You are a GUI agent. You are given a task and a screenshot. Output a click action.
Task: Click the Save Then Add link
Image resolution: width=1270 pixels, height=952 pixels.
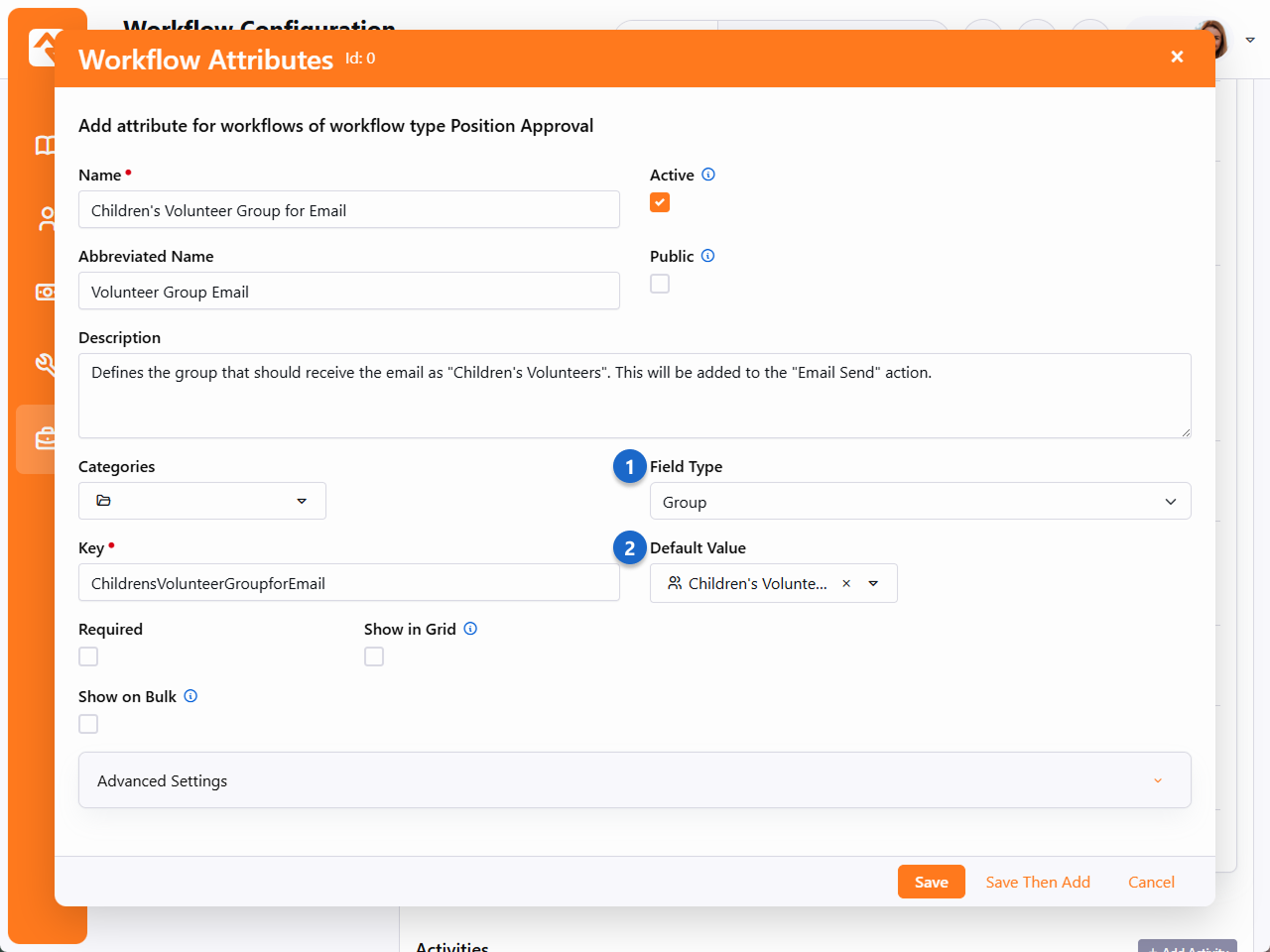coord(1037,882)
